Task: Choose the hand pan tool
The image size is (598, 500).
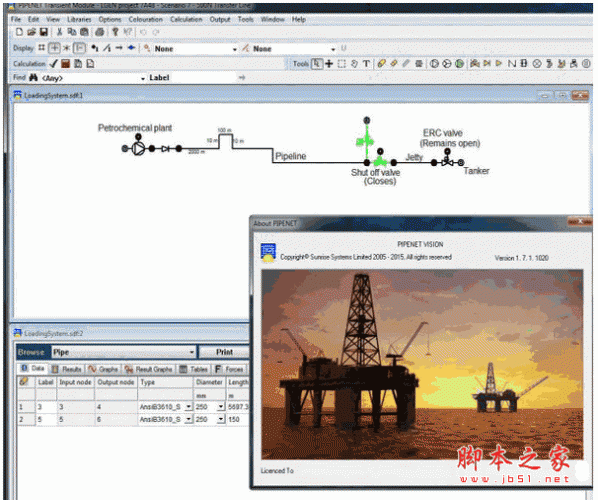Action: coord(354,64)
